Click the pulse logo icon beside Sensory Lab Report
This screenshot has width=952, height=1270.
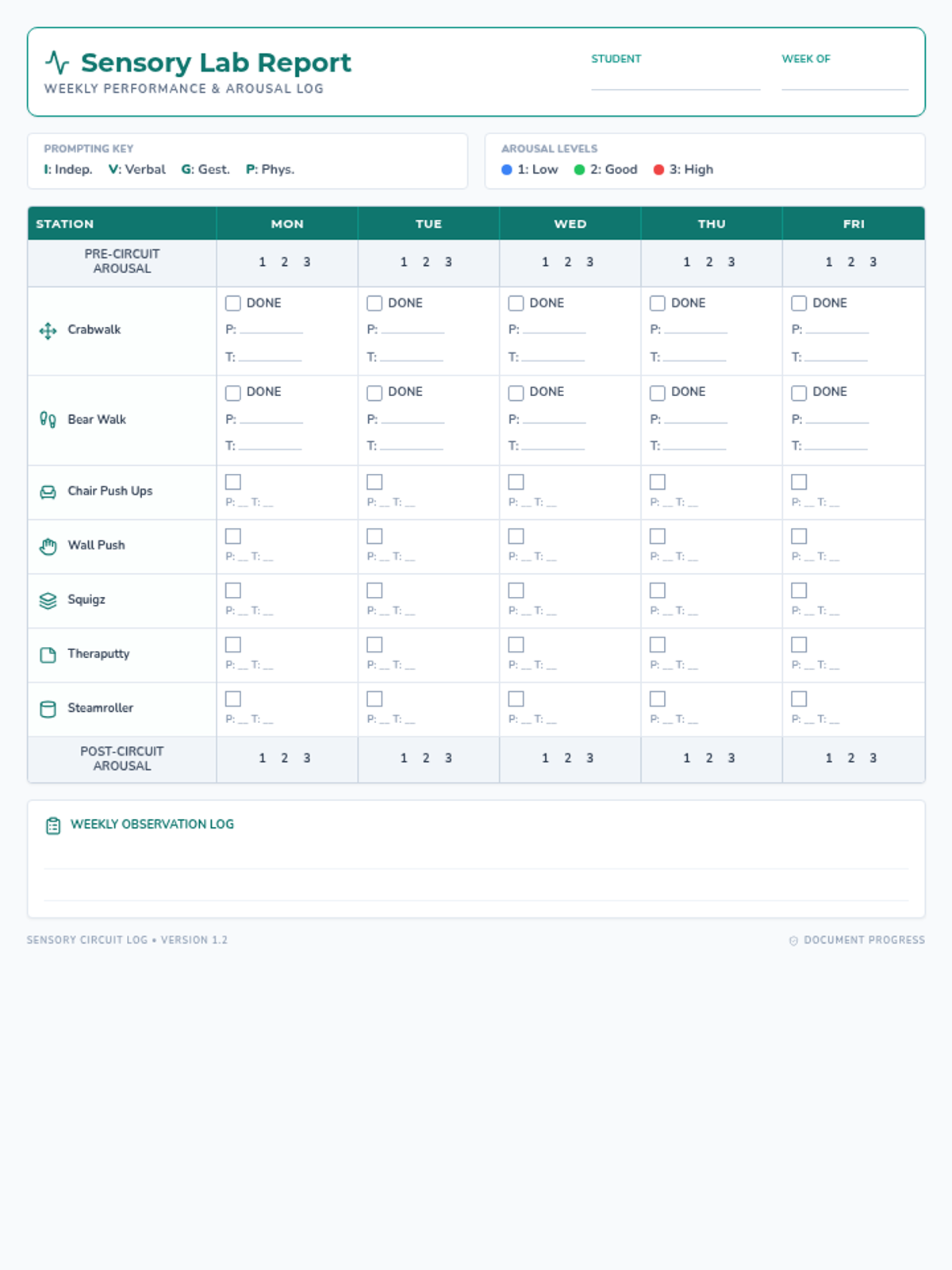[57, 63]
